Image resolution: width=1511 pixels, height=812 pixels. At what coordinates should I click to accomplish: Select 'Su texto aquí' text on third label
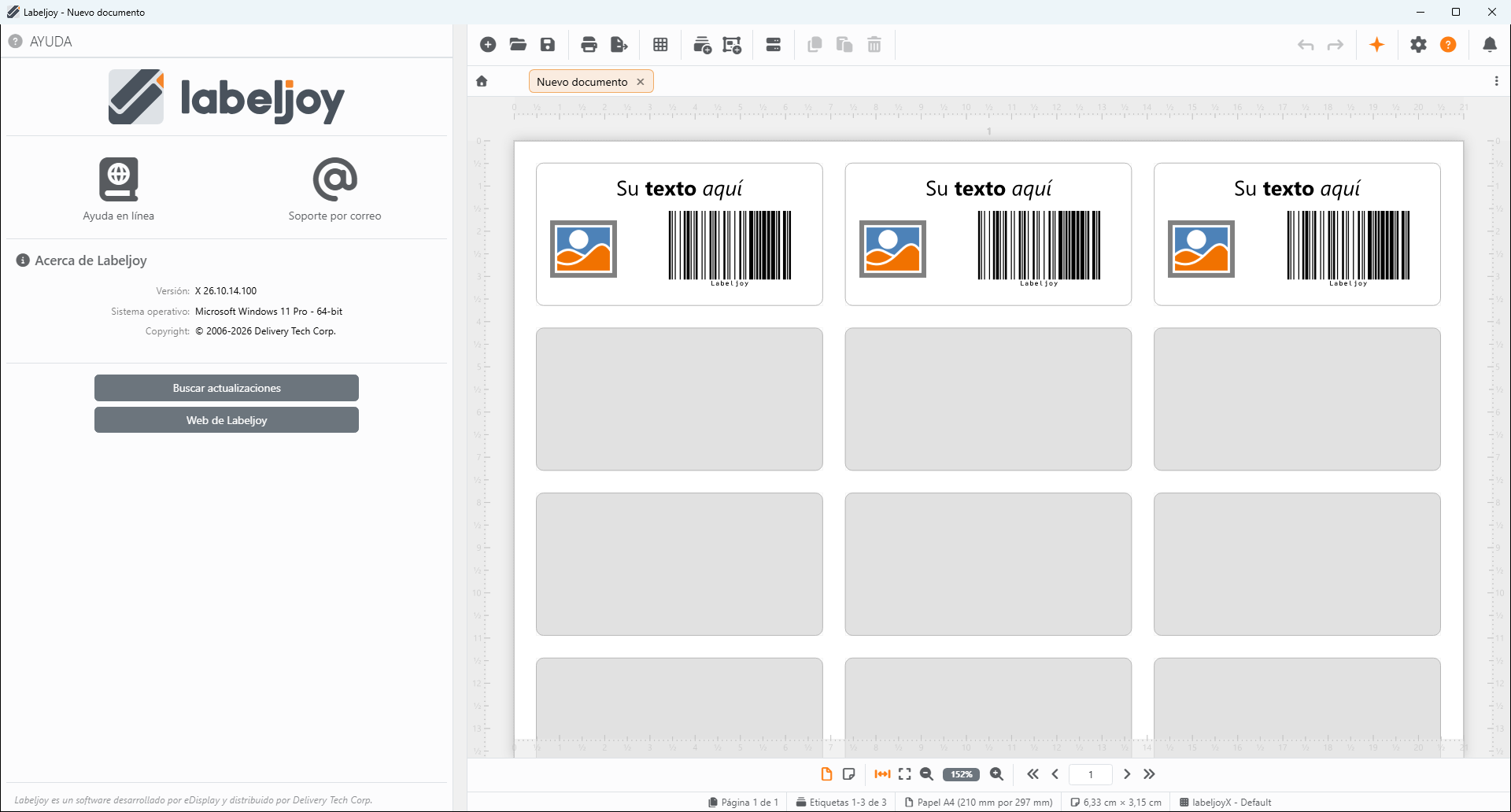pyautogui.click(x=1297, y=189)
